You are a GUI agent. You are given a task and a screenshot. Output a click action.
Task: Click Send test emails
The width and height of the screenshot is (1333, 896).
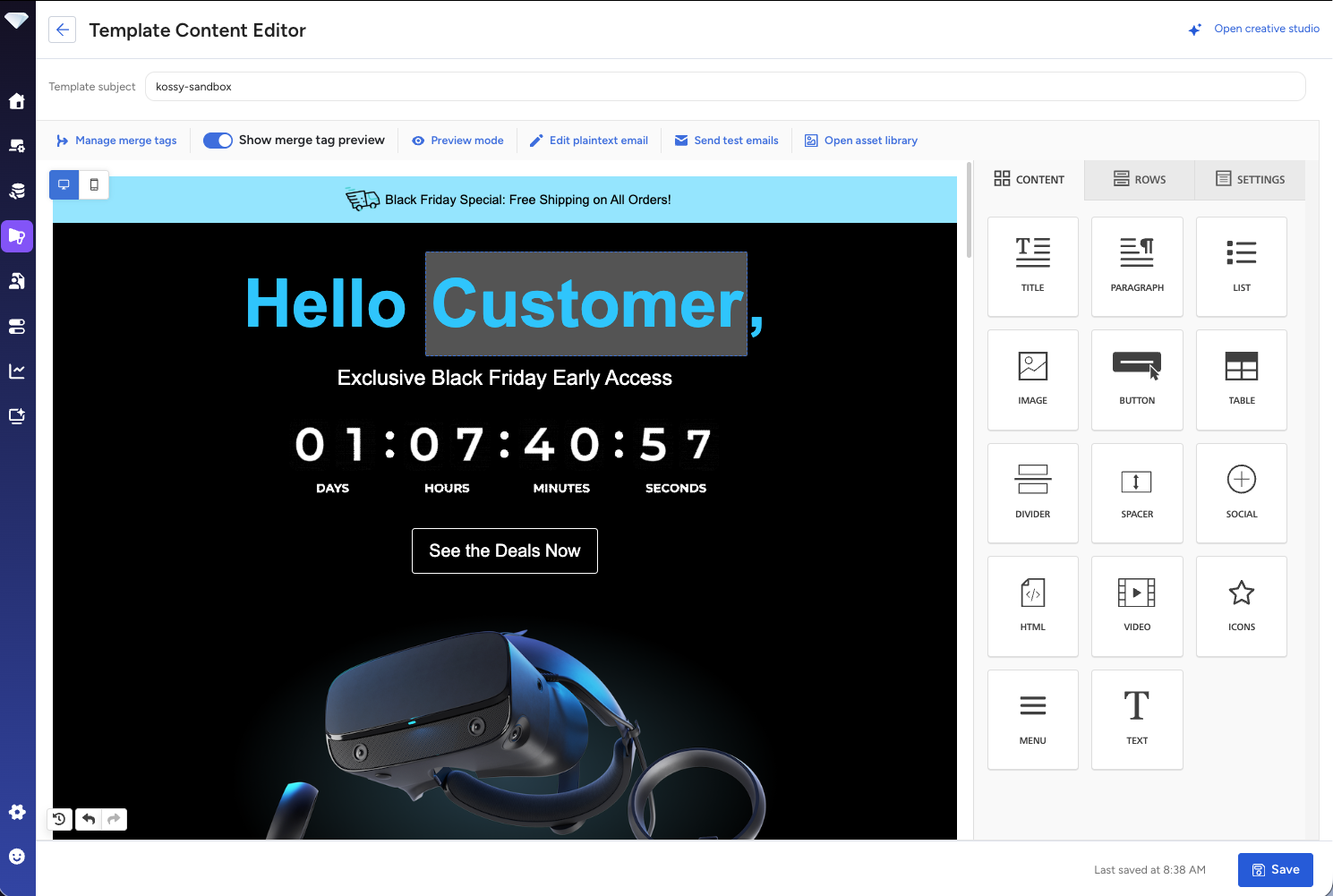tap(726, 141)
